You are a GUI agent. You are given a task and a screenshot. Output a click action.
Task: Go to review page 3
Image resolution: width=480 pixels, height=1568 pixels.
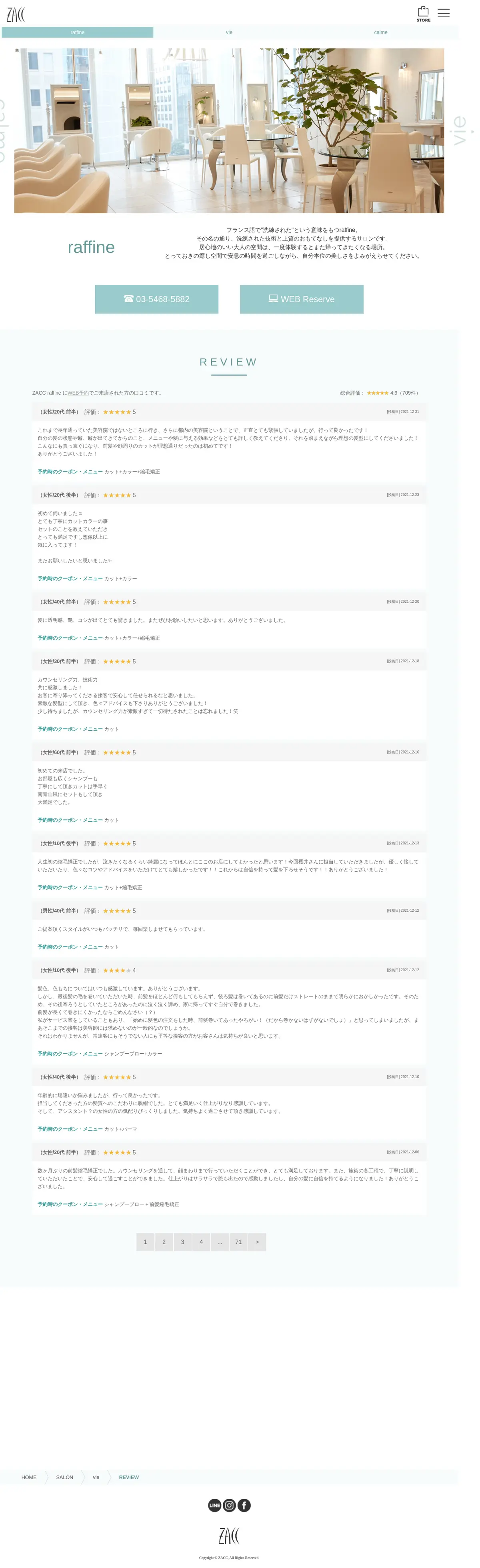coord(182,1242)
